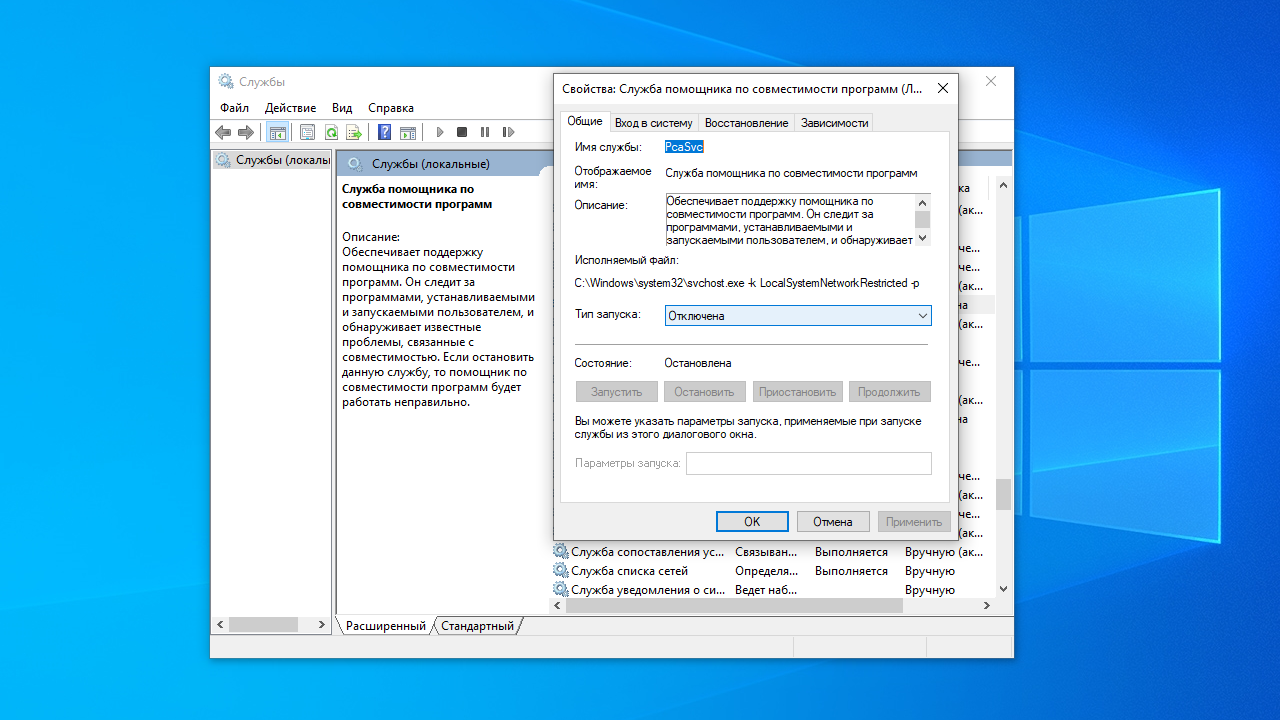The image size is (1280, 720).
Task: Click the left tree pane scroll-right arrow
Action: tap(322, 624)
